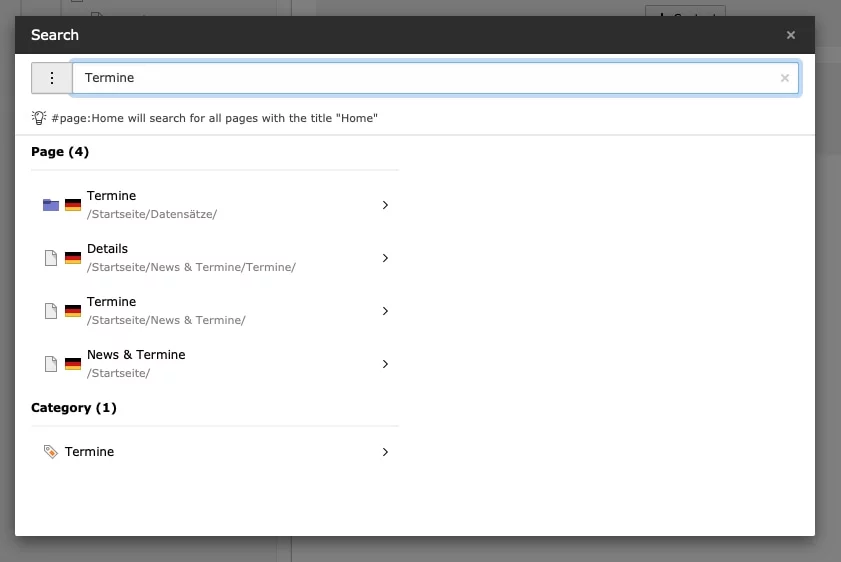Click the Termine search input field
This screenshot has width=841, height=562.
click(435, 78)
